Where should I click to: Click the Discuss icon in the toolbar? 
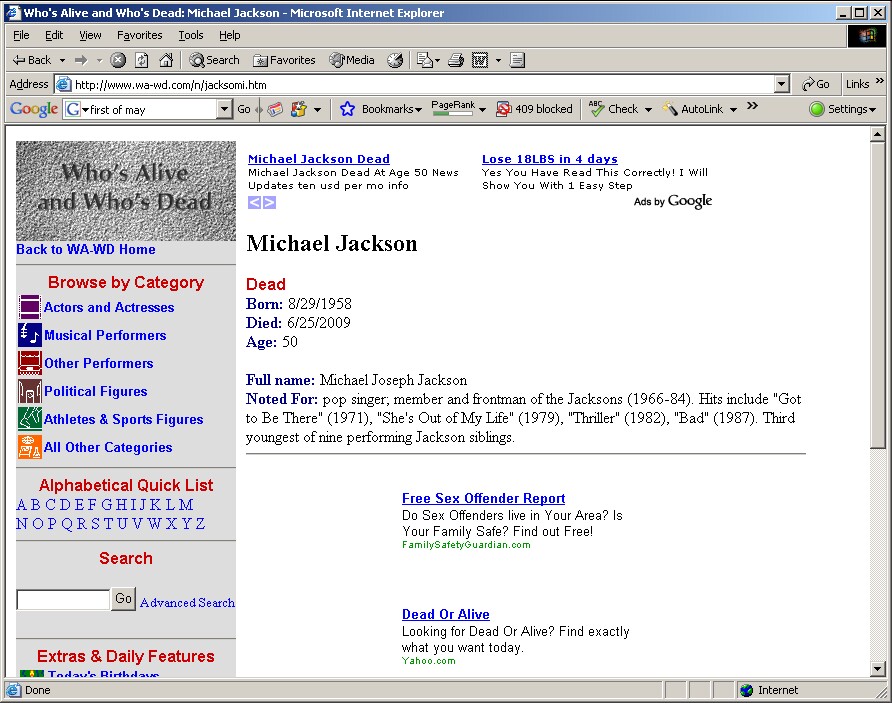tap(517, 60)
